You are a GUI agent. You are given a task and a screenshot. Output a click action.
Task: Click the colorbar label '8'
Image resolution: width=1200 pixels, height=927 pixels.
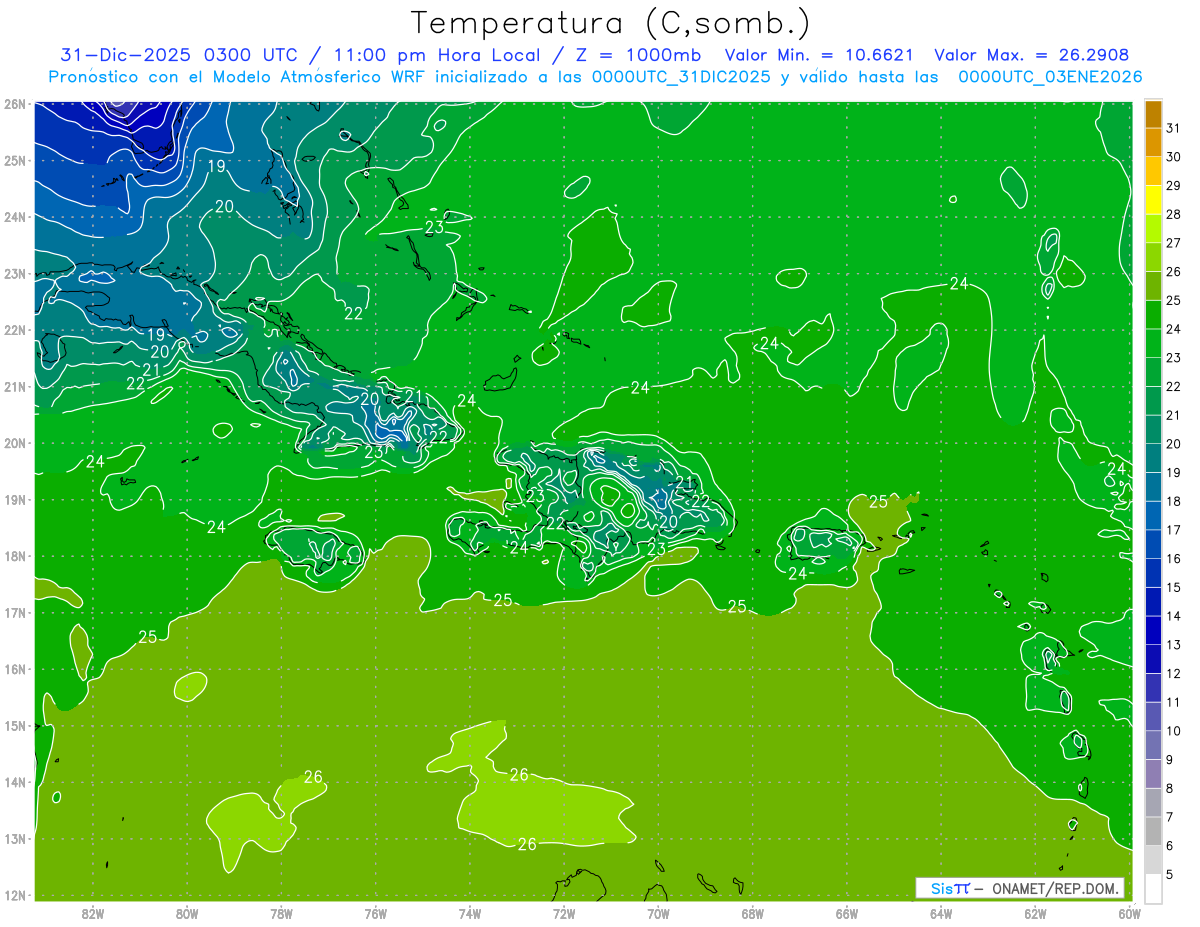point(1170,789)
